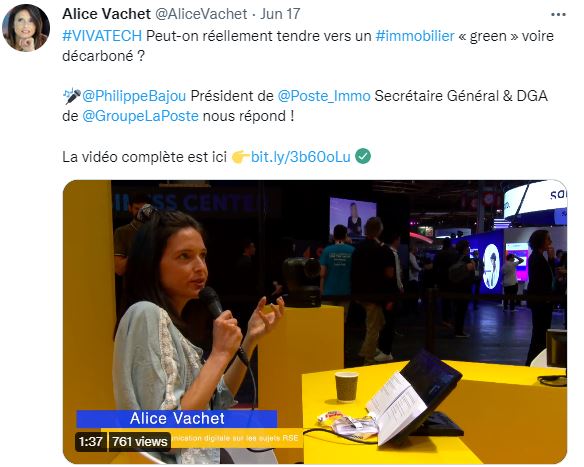The height and width of the screenshot is (467, 584).
Task: Click the microphone emoji before @PhilippeBajou
Action: pyautogui.click(x=72, y=96)
